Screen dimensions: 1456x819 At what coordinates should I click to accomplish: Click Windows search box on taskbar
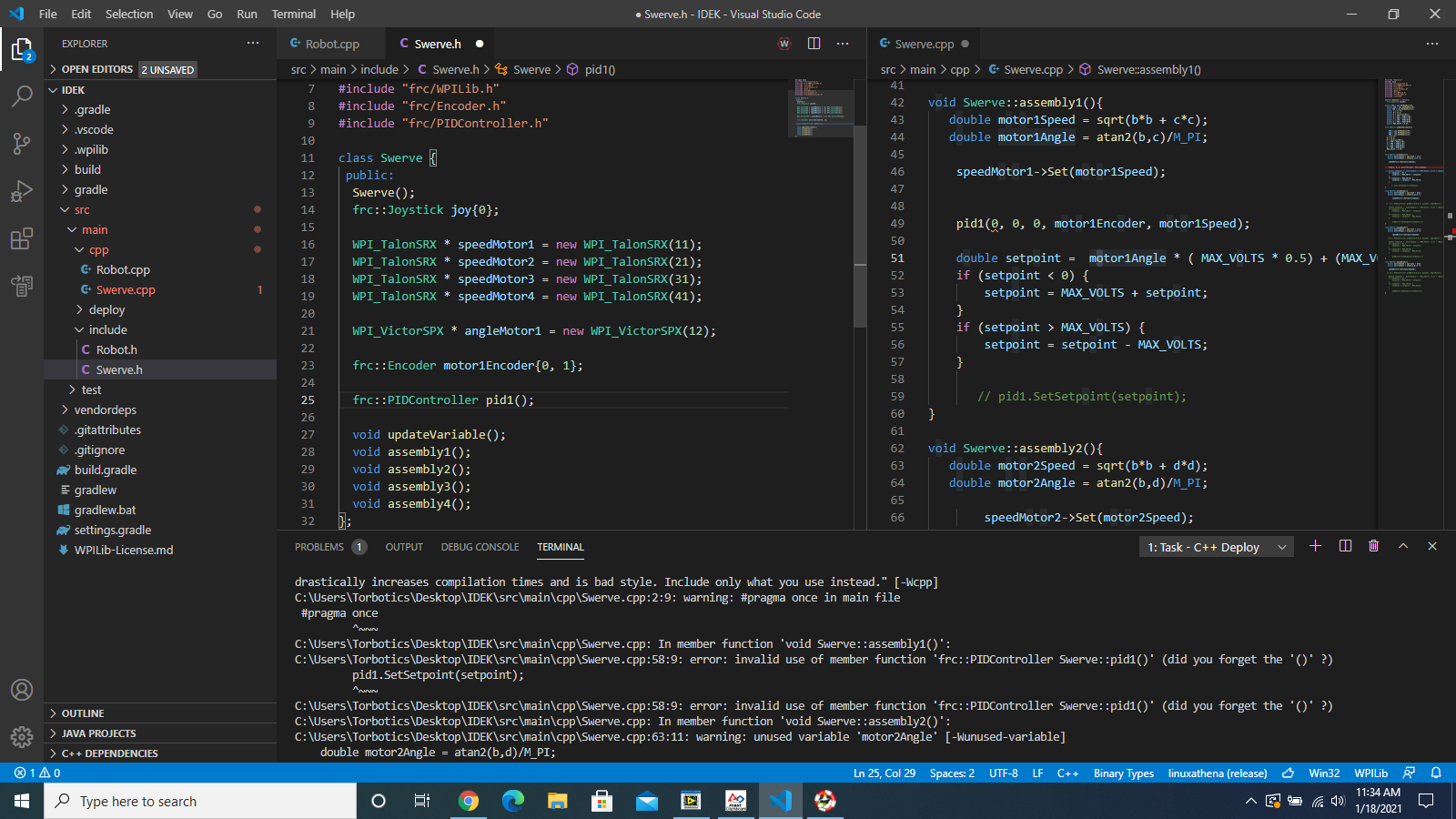(x=200, y=801)
